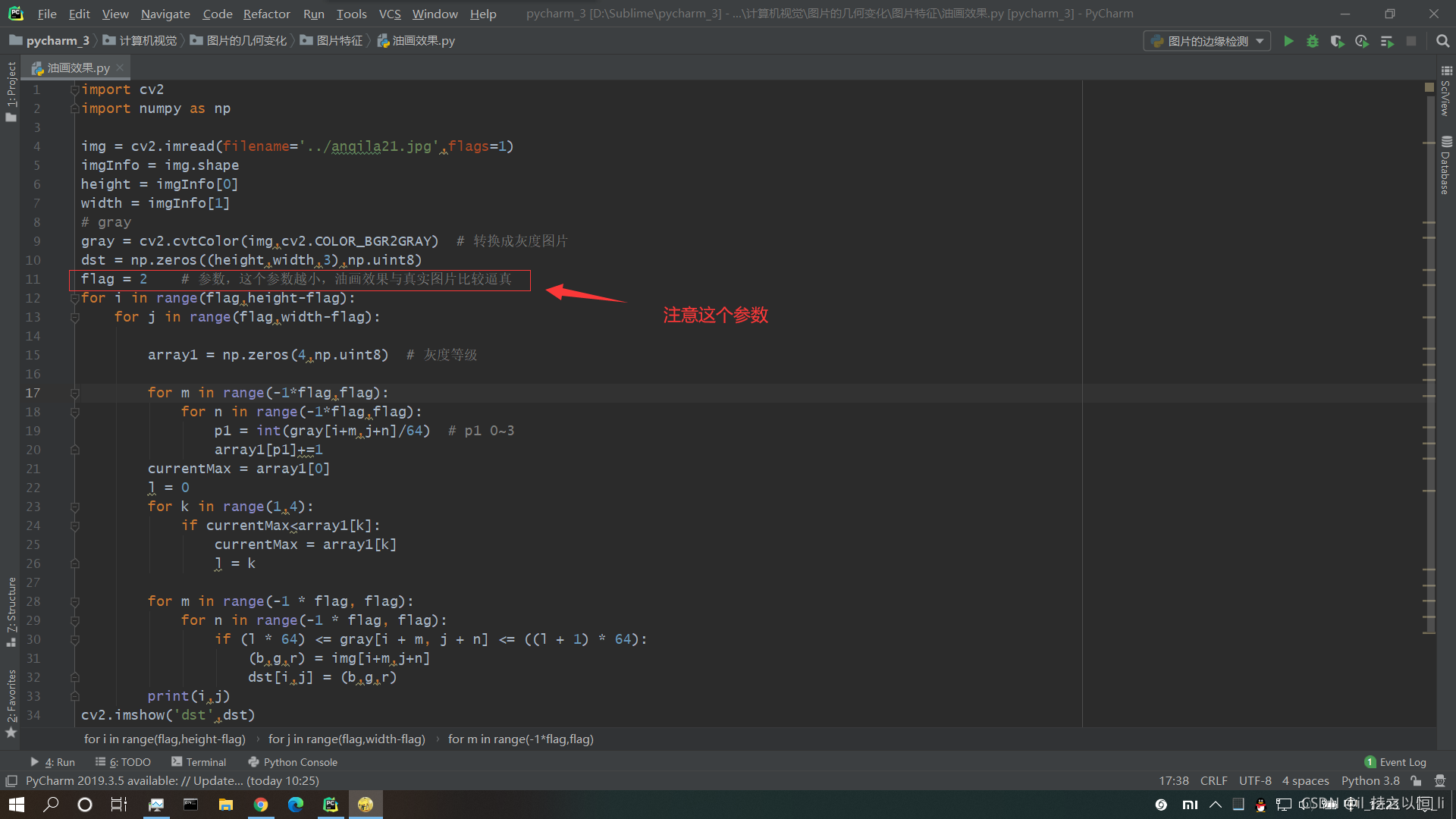This screenshot has height=819, width=1456.
Task: Toggle the Project tool window sidebar
Action: coord(11,91)
